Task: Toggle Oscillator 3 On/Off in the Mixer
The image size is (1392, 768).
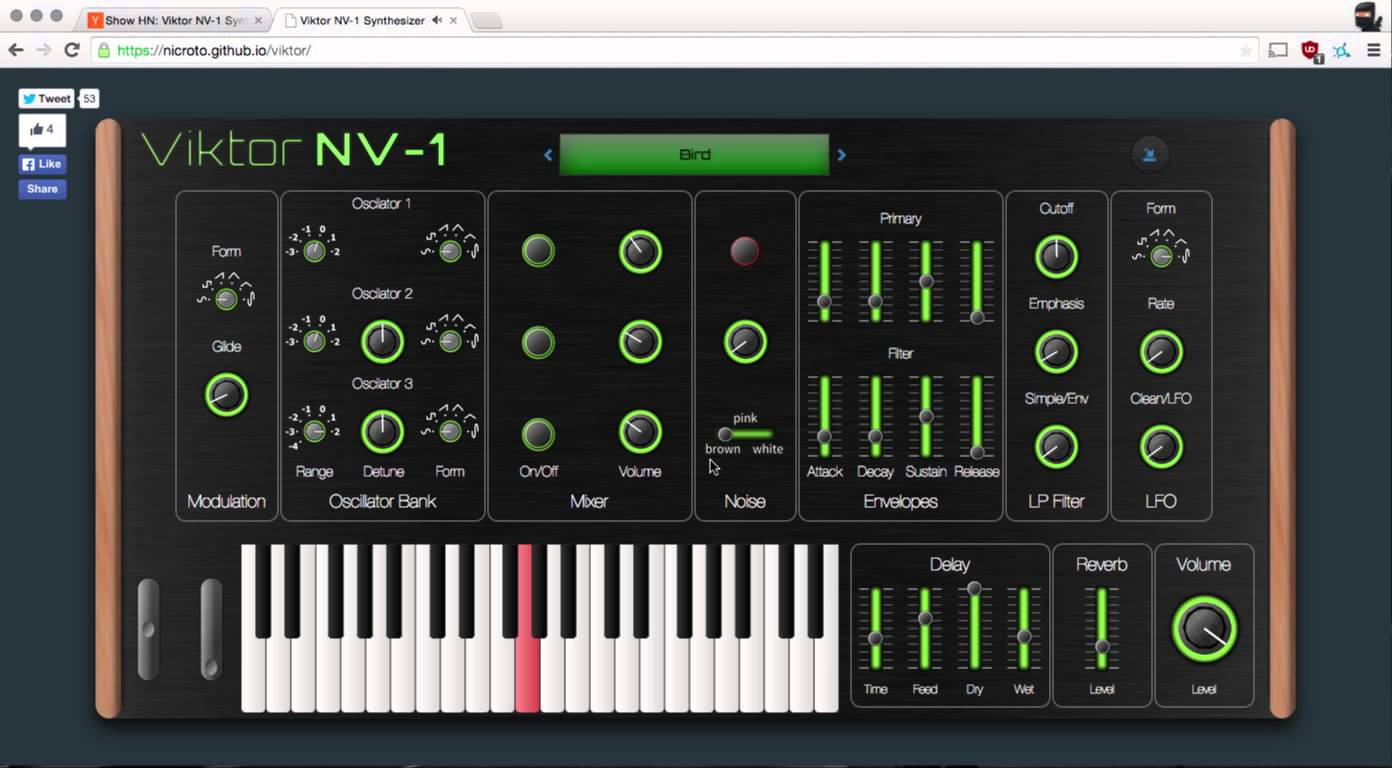Action: (538, 434)
